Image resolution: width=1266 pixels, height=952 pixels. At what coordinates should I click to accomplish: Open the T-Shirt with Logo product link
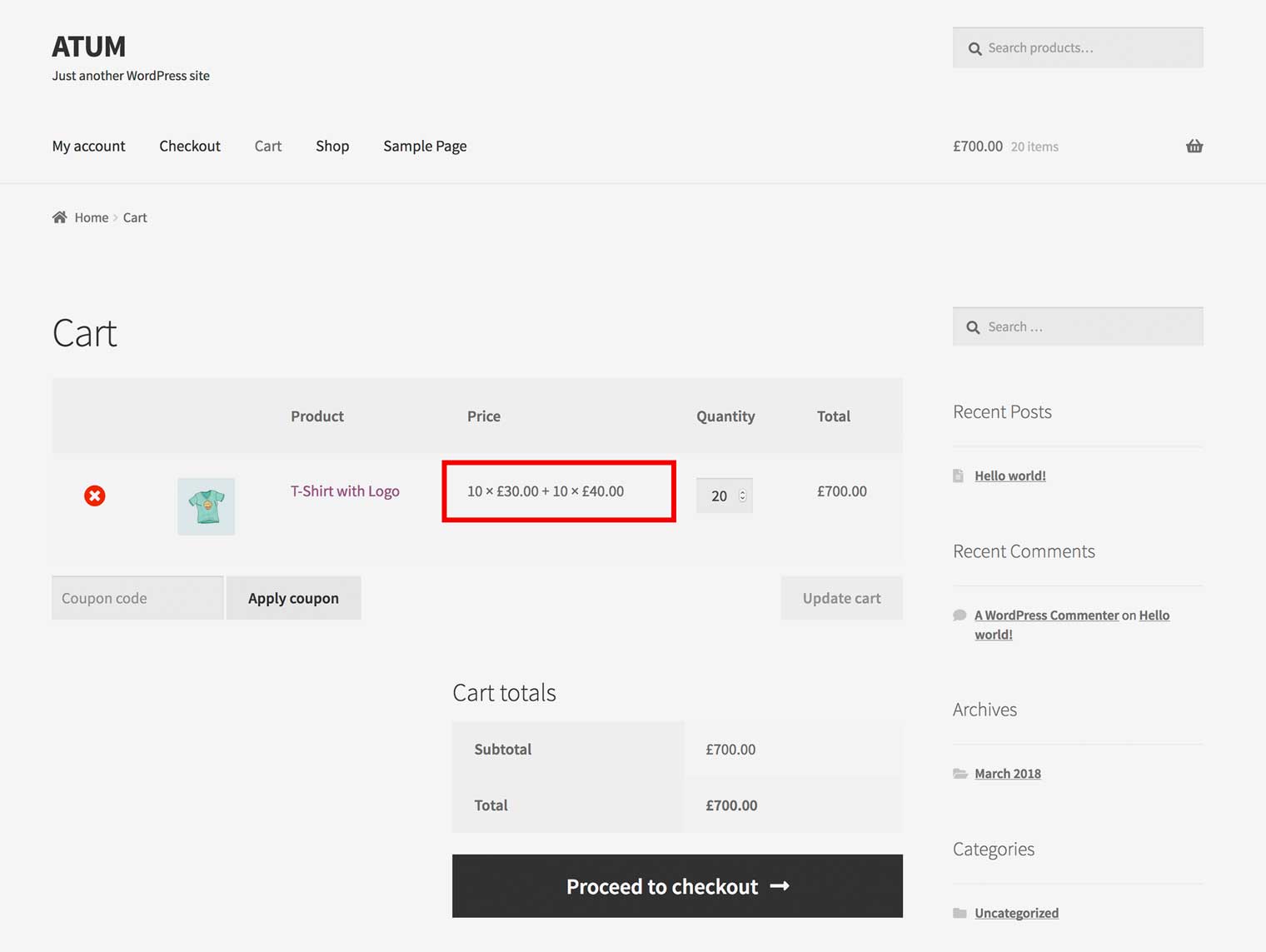pos(345,491)
